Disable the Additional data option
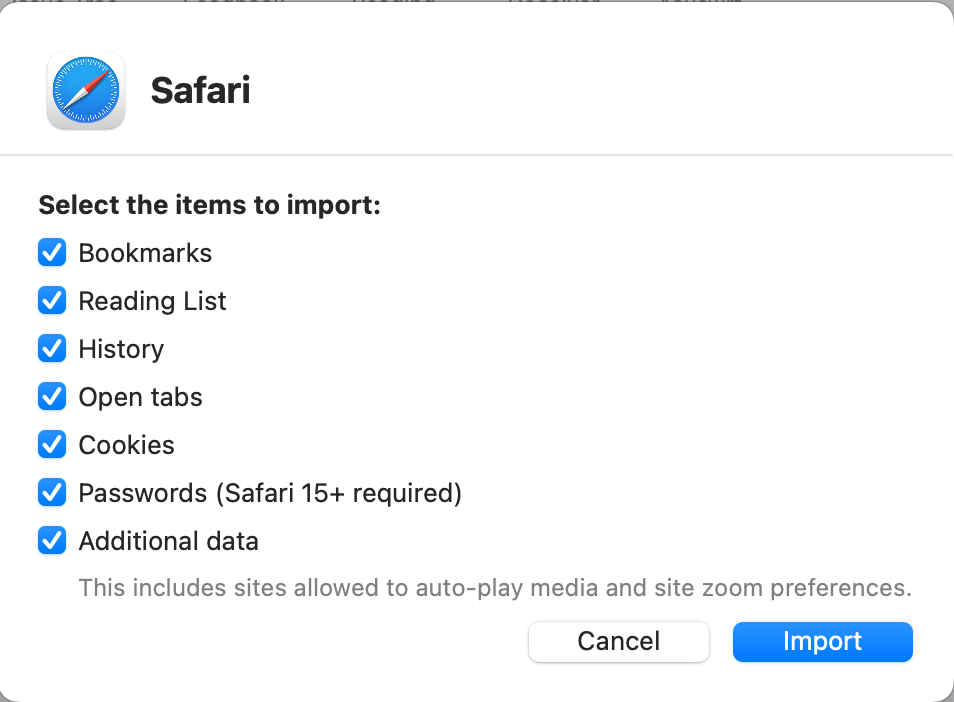The width and height of the screenshot is (954, 702). (51, 540)
